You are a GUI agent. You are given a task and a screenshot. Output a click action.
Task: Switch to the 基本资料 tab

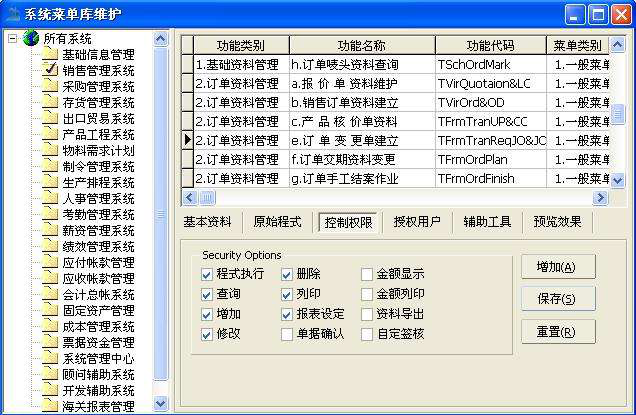point(211,222)
